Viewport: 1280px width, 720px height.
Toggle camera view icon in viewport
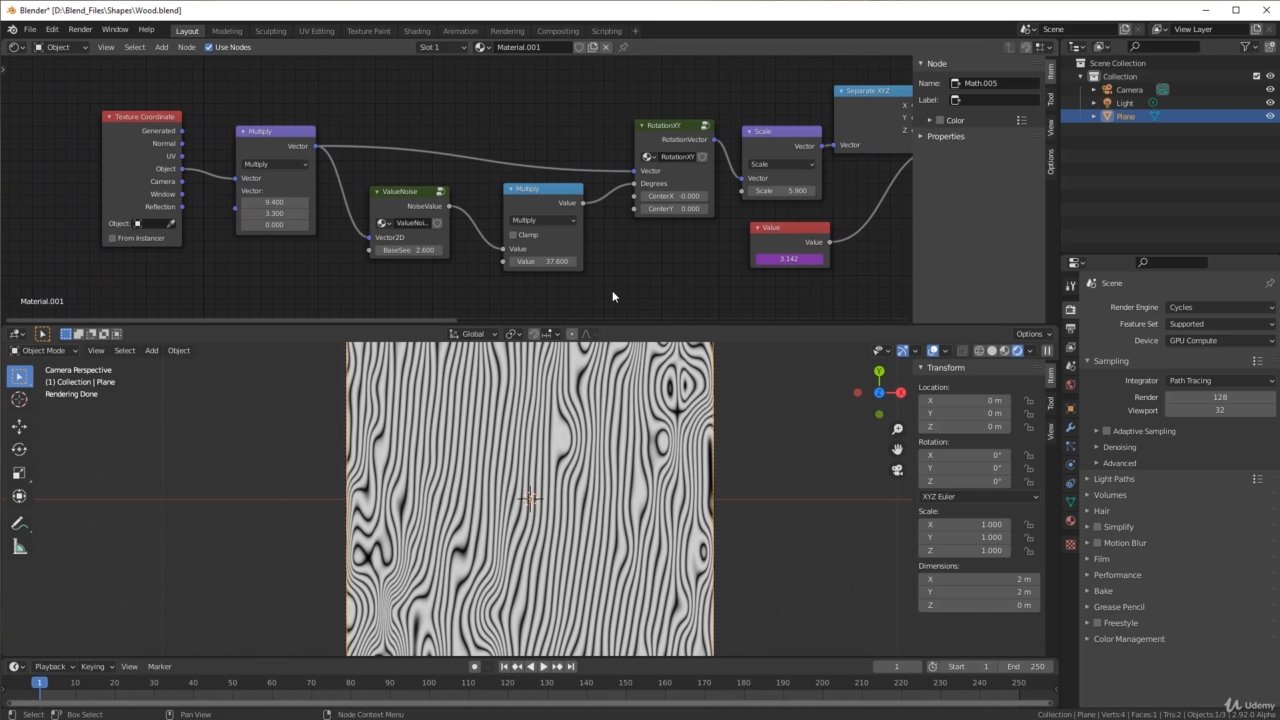pyautogui.click(x=897, y=470)
